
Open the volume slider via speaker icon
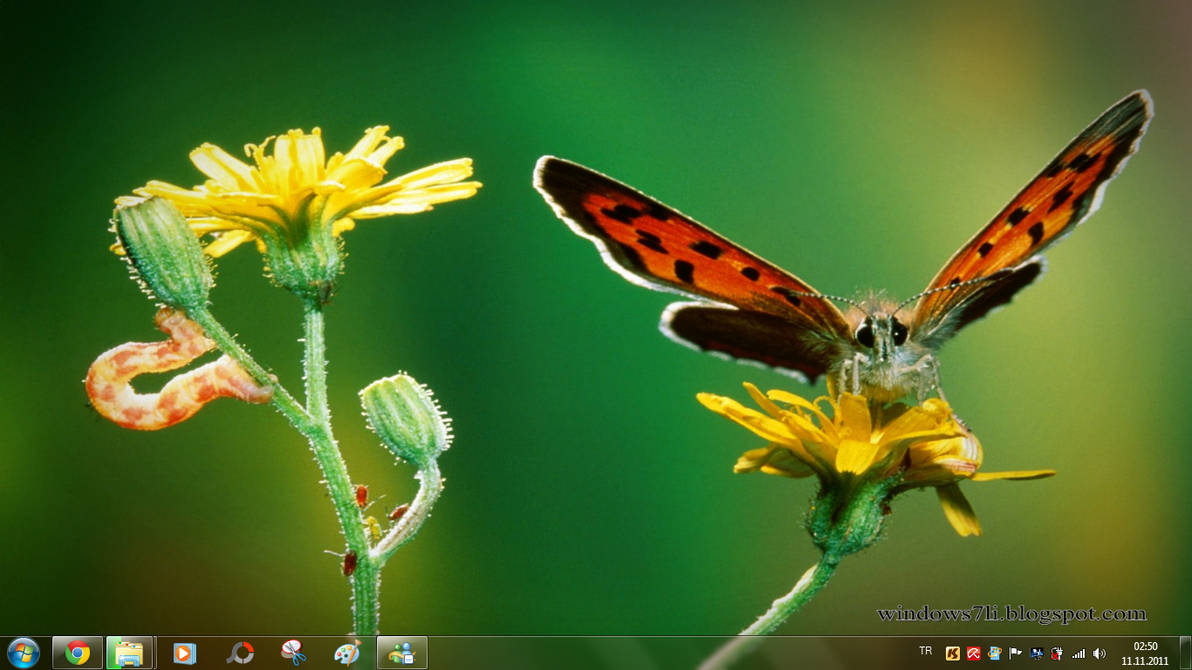pos(1101,653)
